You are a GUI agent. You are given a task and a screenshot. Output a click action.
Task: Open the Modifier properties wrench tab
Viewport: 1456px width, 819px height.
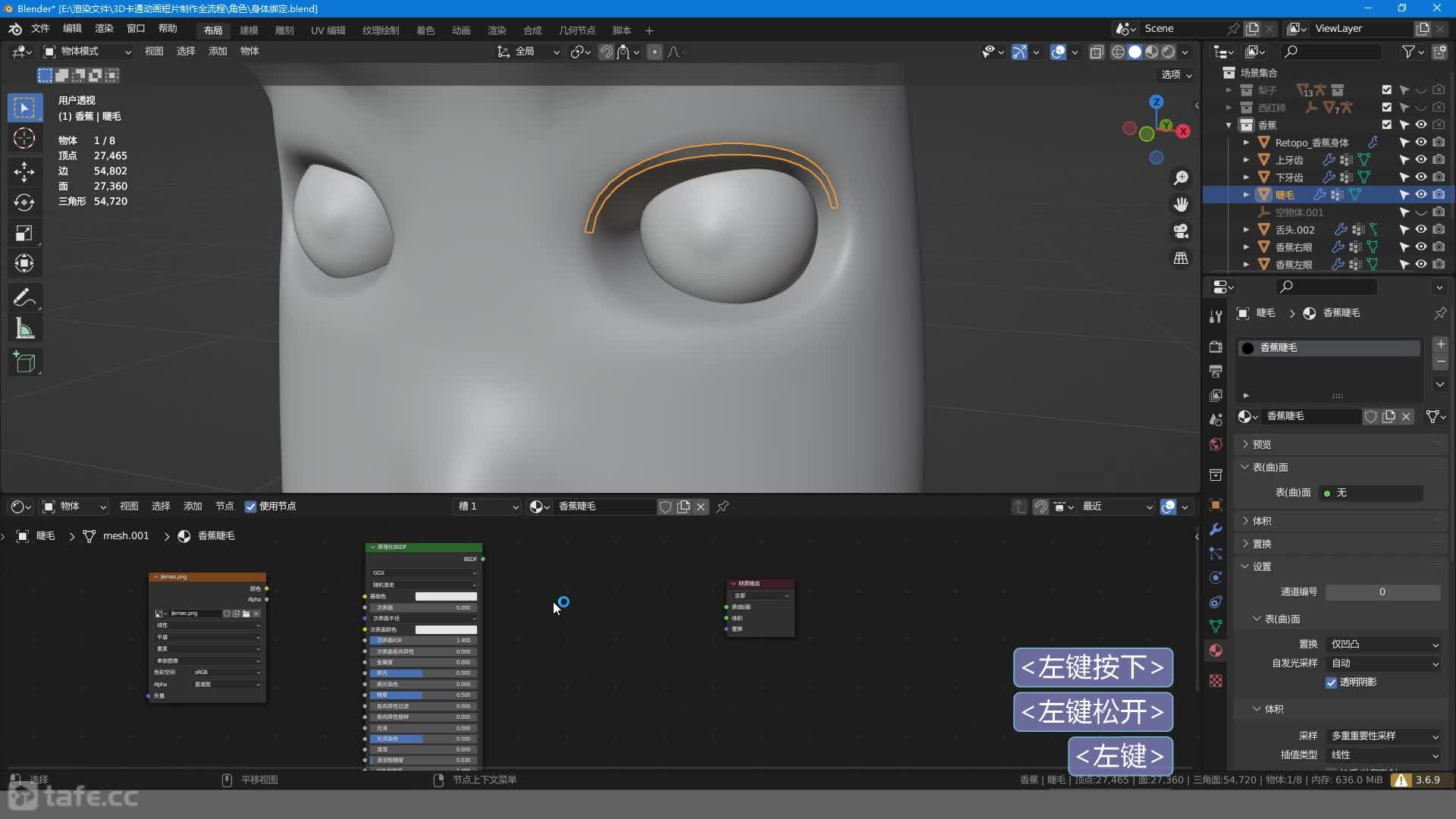(x=1216, y=529)
